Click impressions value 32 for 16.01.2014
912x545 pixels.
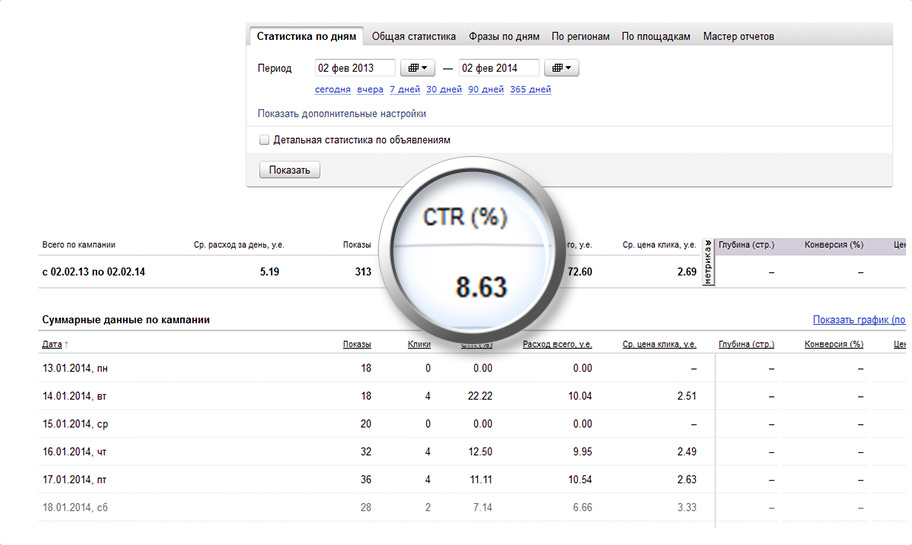click(x=365, y=452)
